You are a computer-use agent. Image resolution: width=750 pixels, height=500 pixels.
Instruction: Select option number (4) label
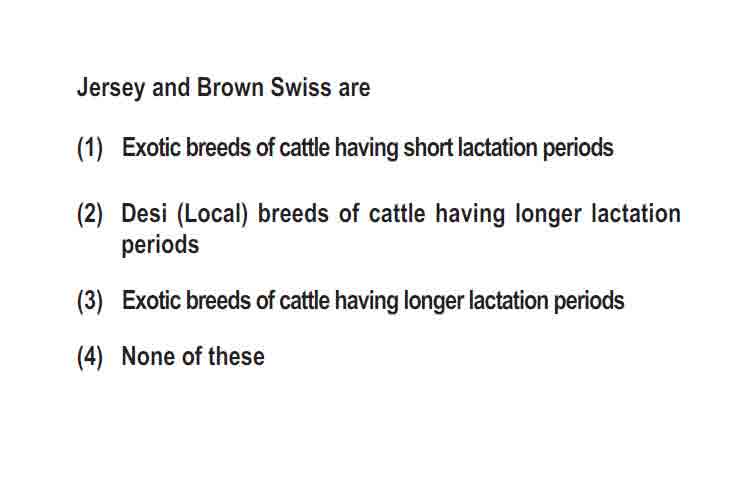click(90, 357)
